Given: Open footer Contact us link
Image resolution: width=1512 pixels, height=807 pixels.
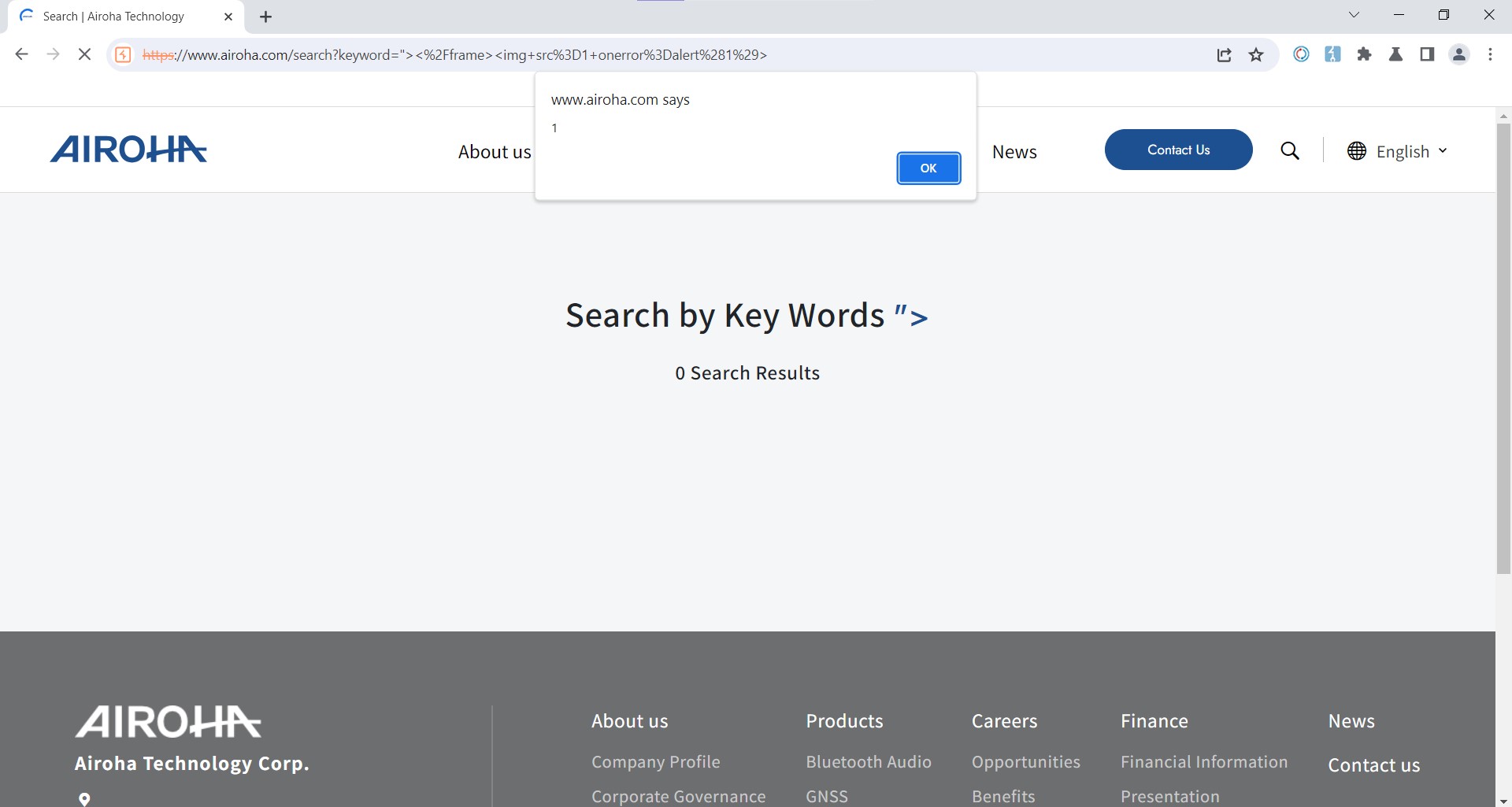Looking at the screenshot, I should coord(1373,765).
